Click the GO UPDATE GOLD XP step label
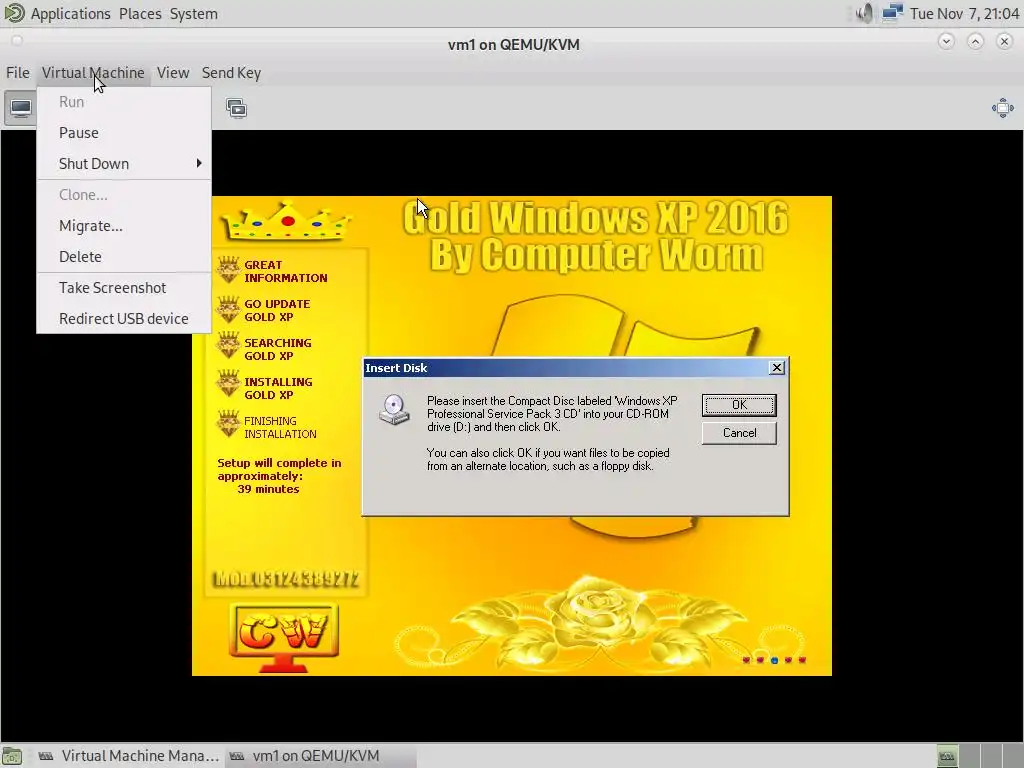This screenshot has height=768, width=1024. [278, 310]
